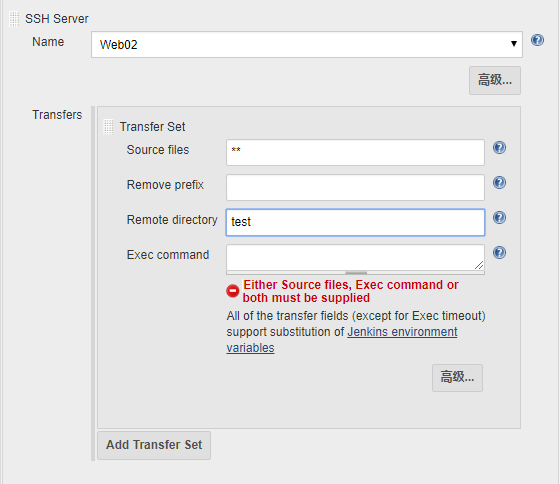Show help for Remote directory field

coord(499,218)
